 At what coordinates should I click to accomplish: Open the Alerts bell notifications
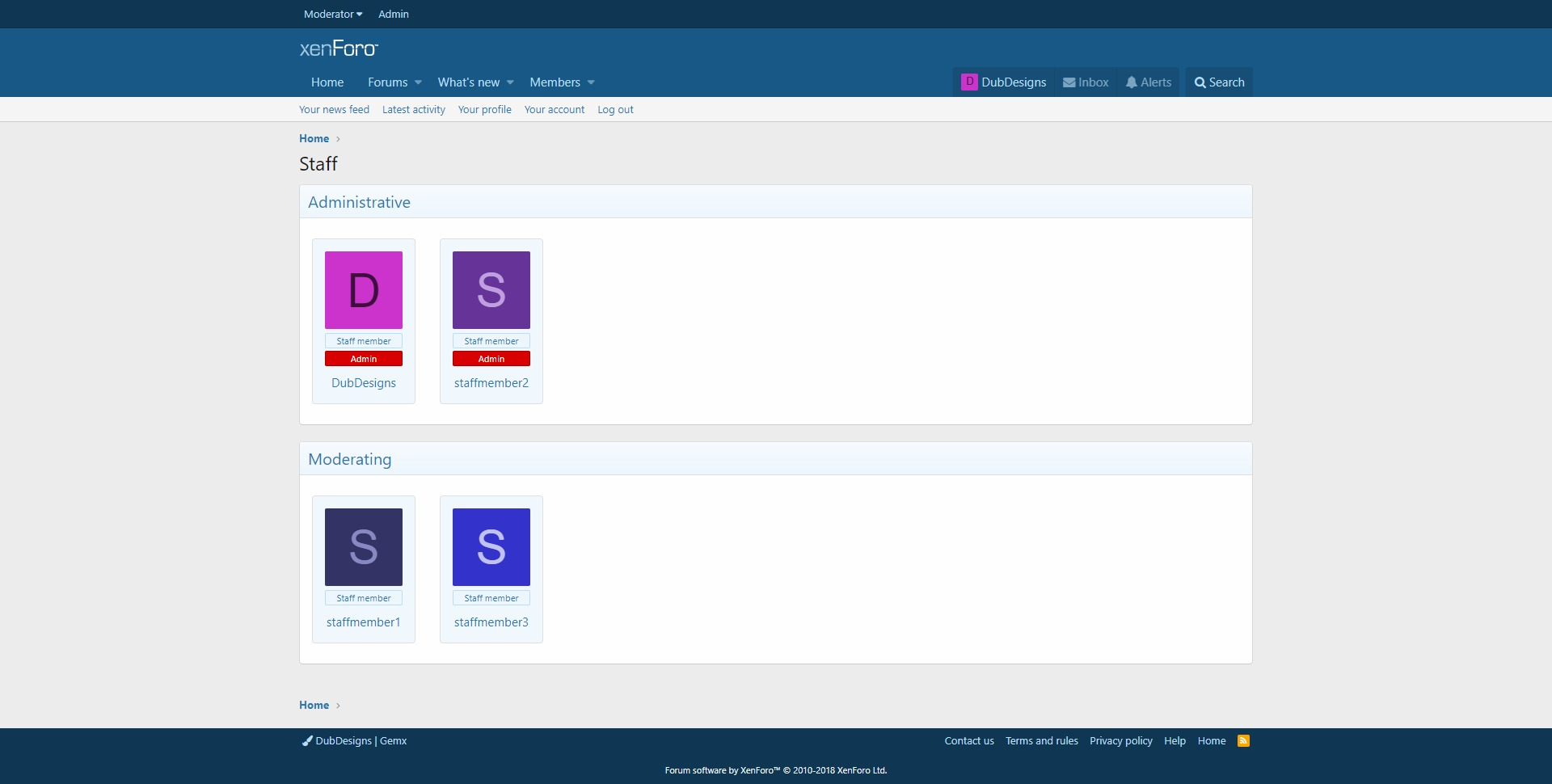[x=1132, y=82]
